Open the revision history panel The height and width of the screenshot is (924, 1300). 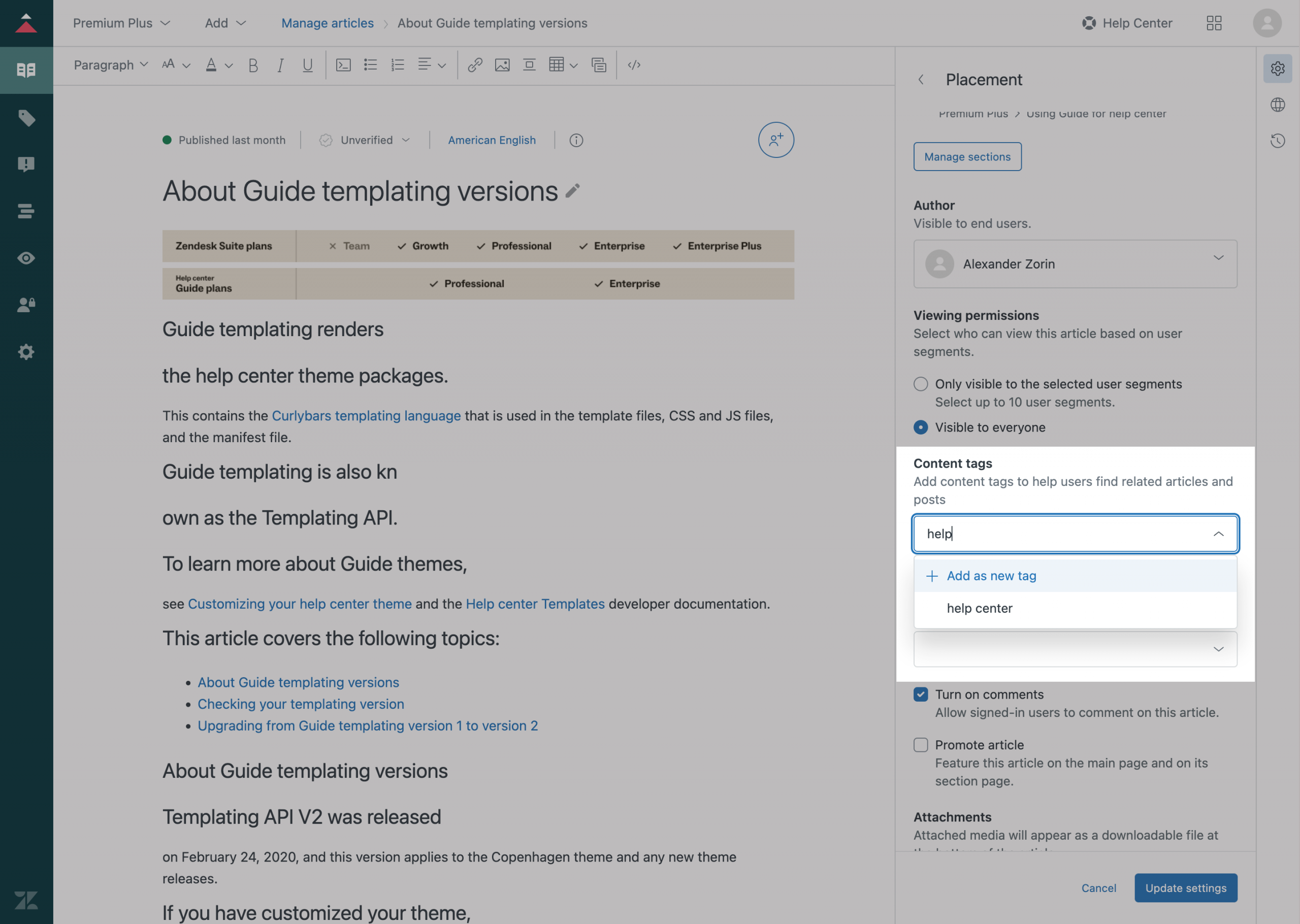click(1278, 141)
